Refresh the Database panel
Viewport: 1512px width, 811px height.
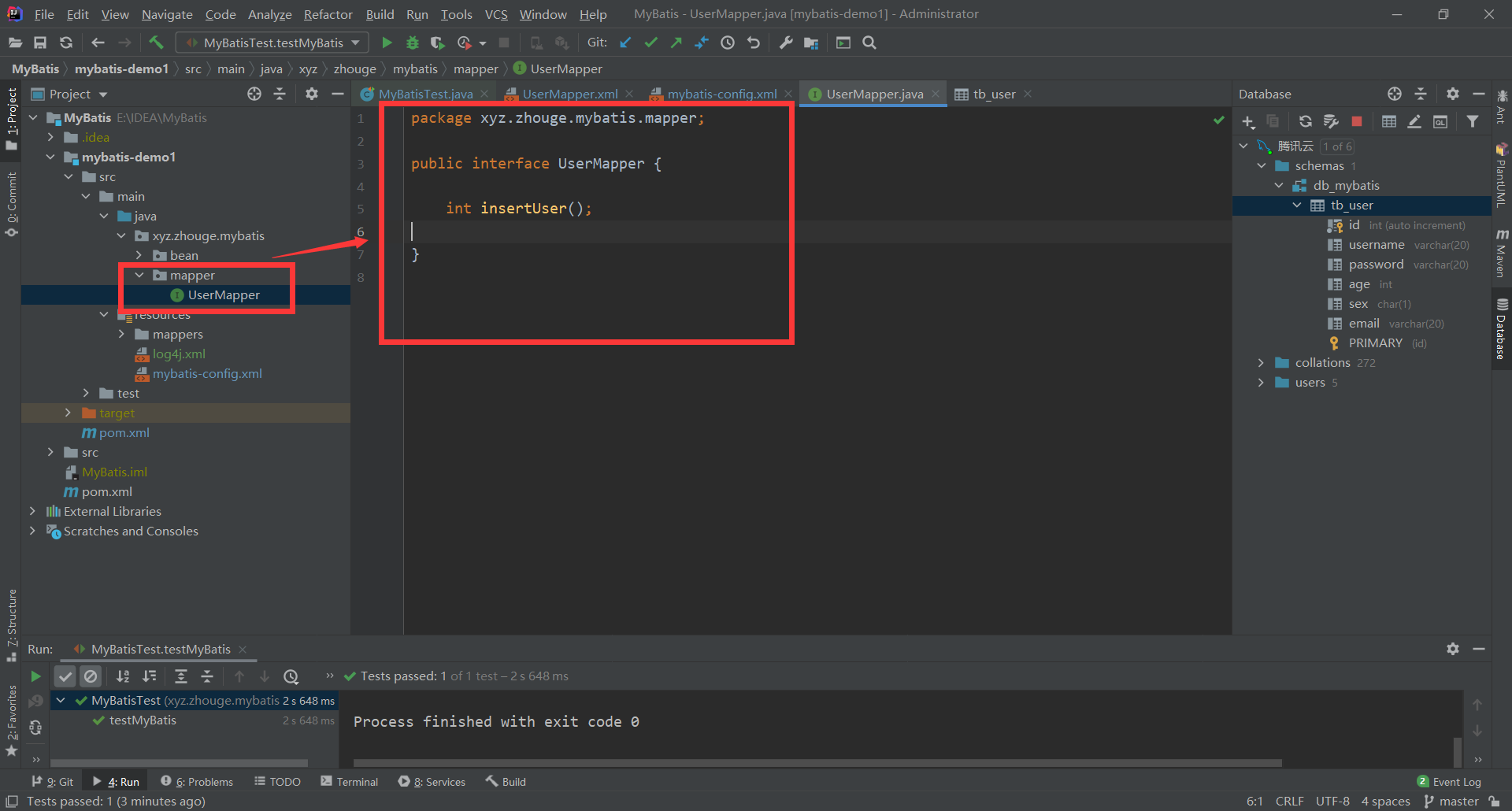click(x=1305, y=121)
